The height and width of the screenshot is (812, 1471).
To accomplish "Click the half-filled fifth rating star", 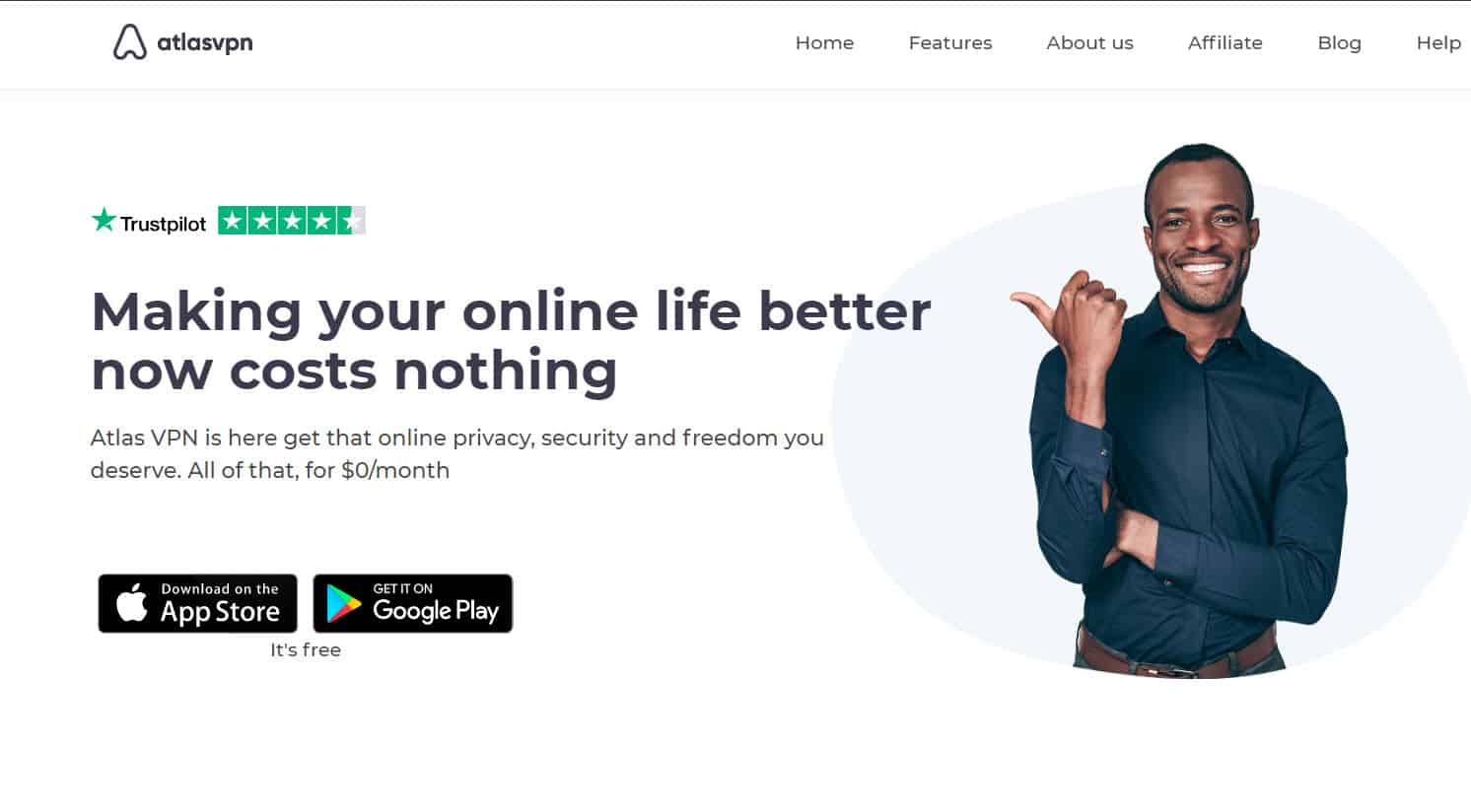I will tap(351, 221).
